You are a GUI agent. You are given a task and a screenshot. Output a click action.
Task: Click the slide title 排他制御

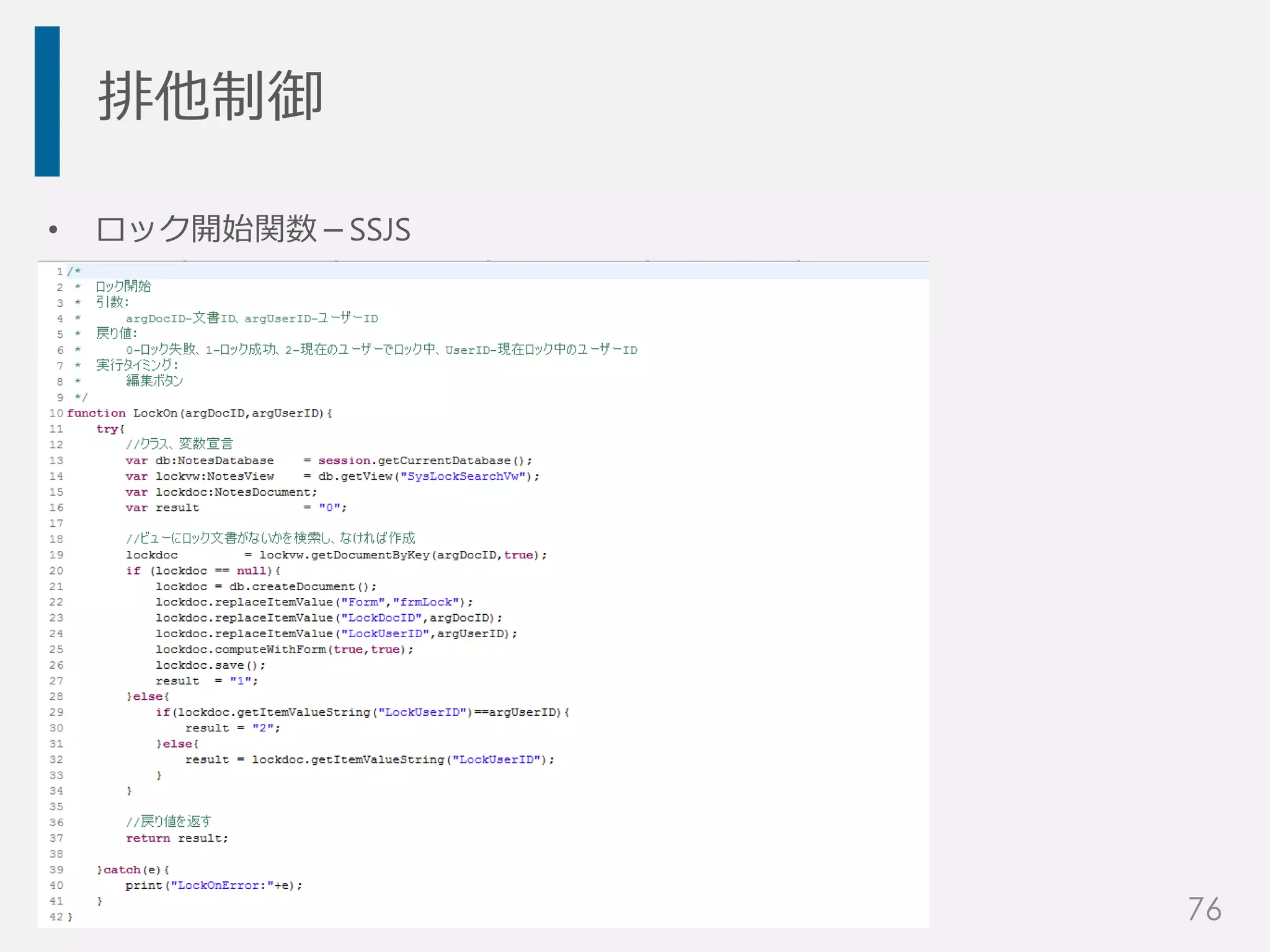pyautogui.click(x=211, y=96)
